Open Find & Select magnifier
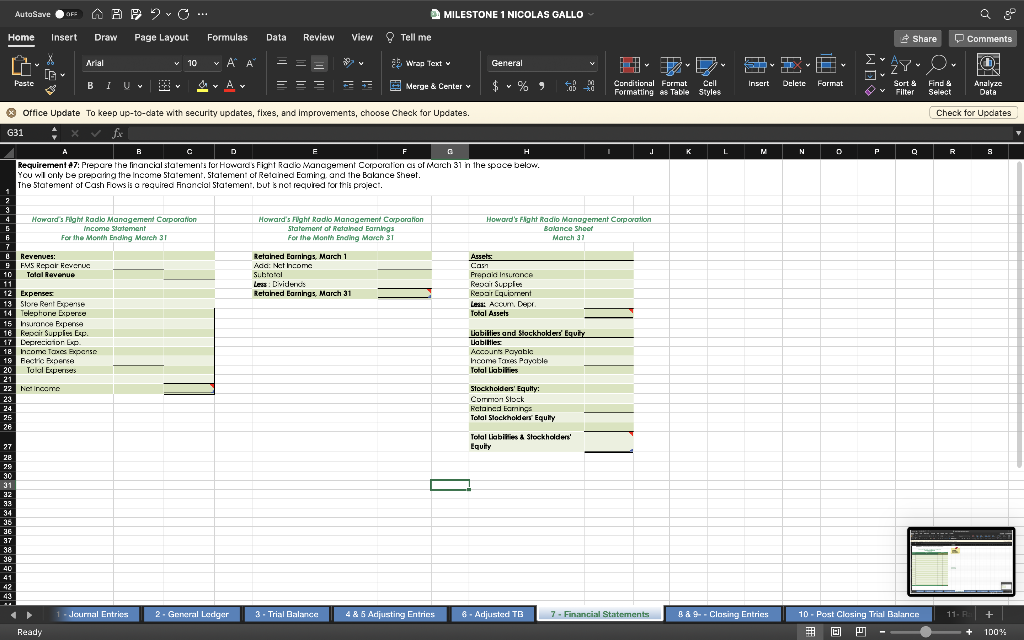Viewport: 1024px width, 640px height. click(x=940, y=76)
